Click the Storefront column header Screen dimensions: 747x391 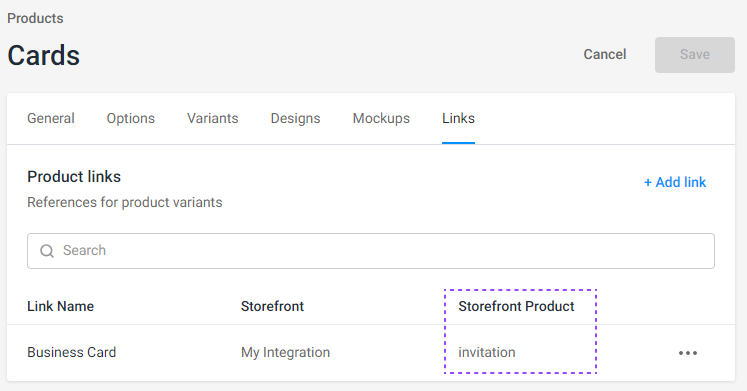[272, 306]
